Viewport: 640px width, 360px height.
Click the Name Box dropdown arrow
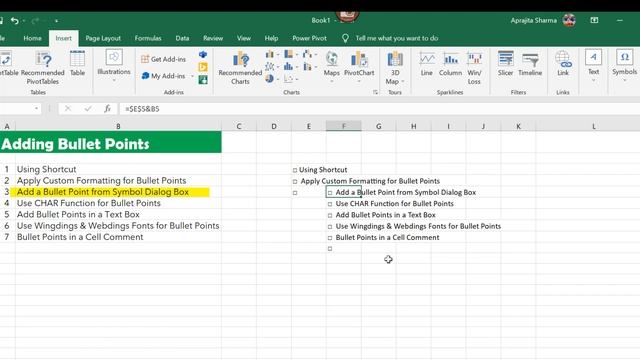click(36, 109)
